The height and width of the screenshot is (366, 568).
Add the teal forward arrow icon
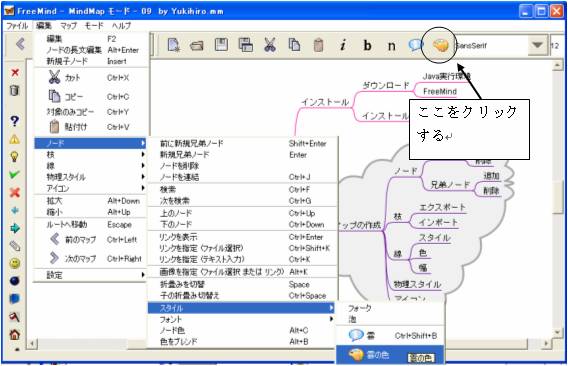click(14, 228)
